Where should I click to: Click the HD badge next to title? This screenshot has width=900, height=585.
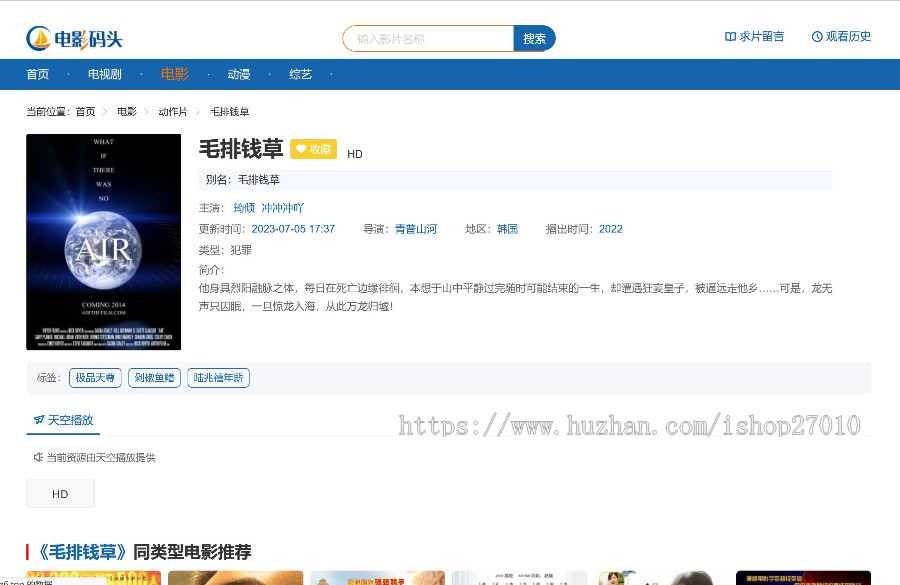tap(355, 154)
